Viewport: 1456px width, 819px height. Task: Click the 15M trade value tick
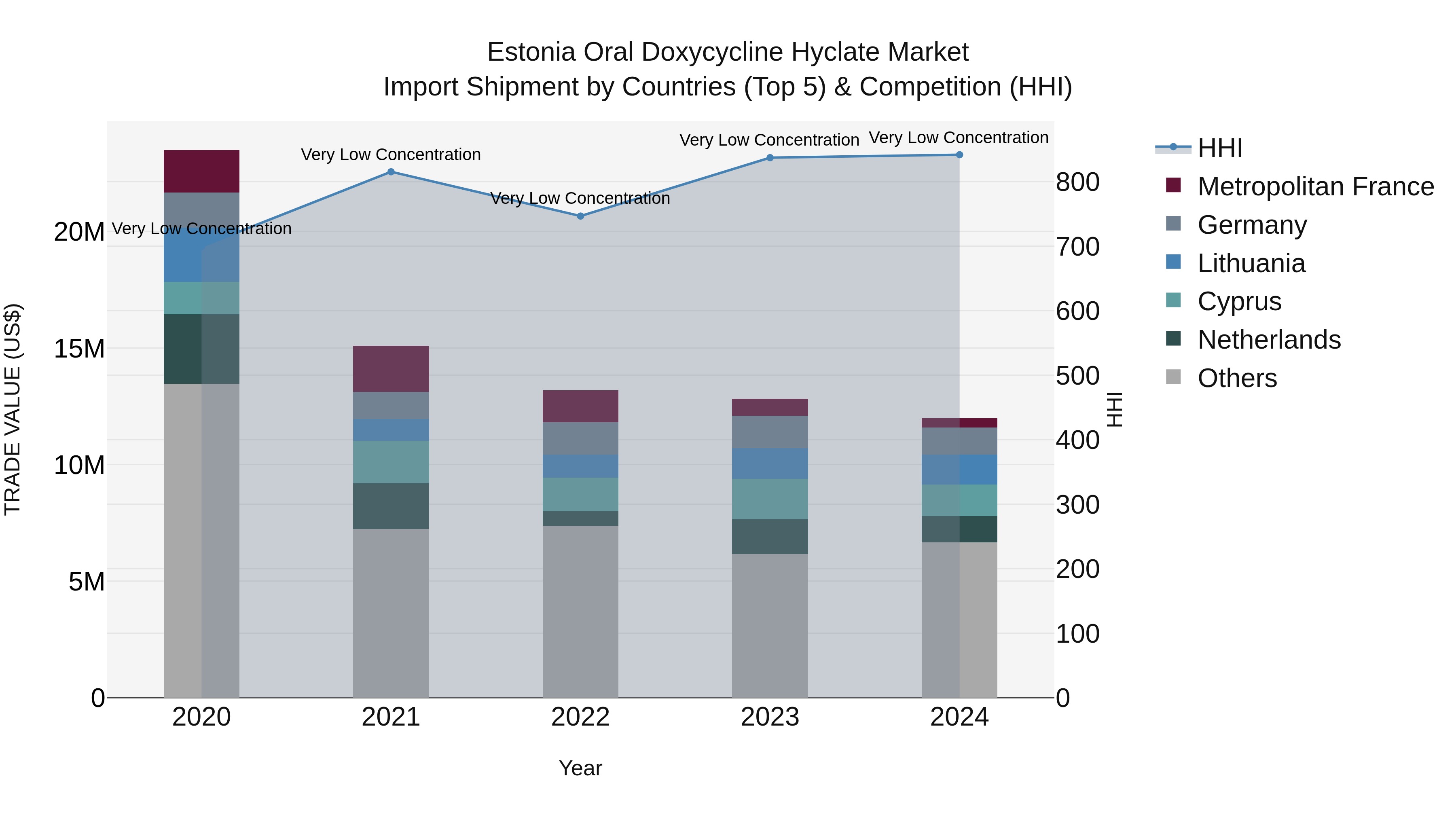(x=79, y=349)
